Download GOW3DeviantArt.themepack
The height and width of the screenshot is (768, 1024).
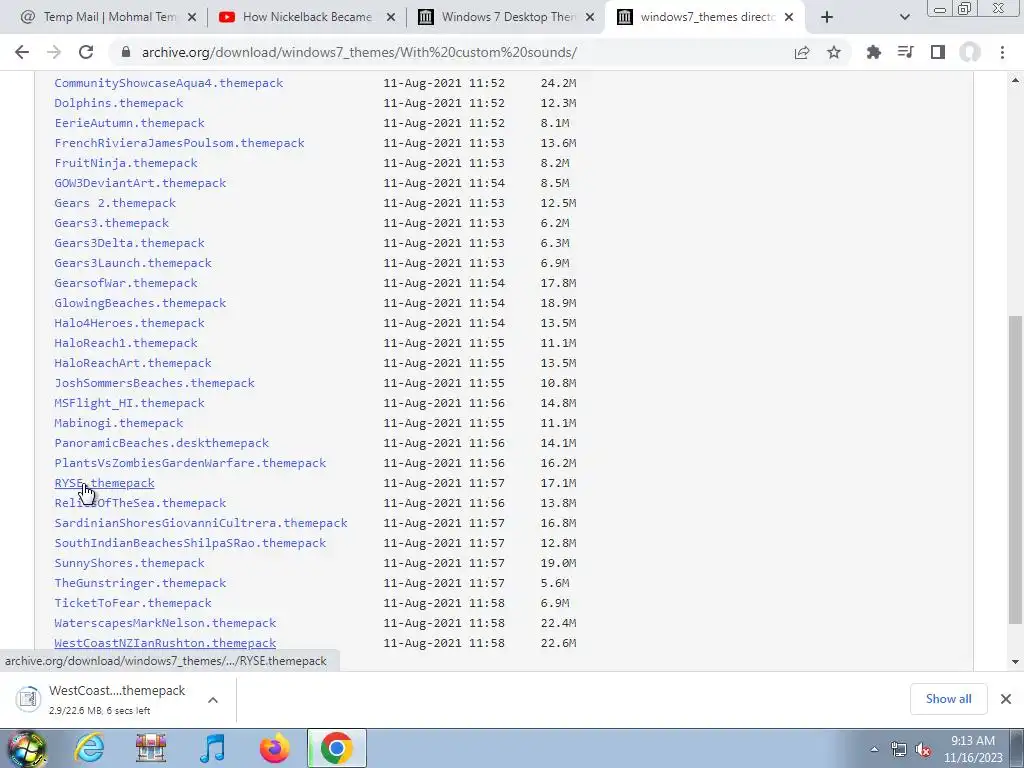[140, 183]
